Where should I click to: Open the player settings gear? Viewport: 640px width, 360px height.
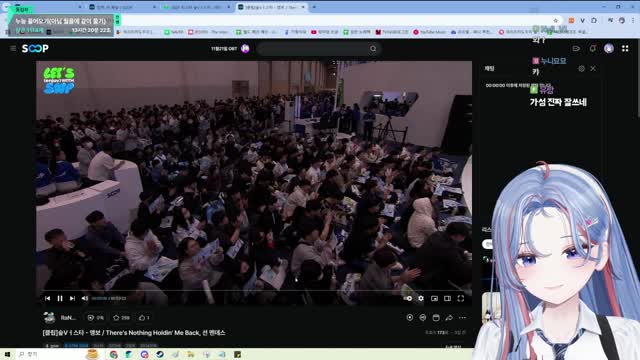(421, 298)
